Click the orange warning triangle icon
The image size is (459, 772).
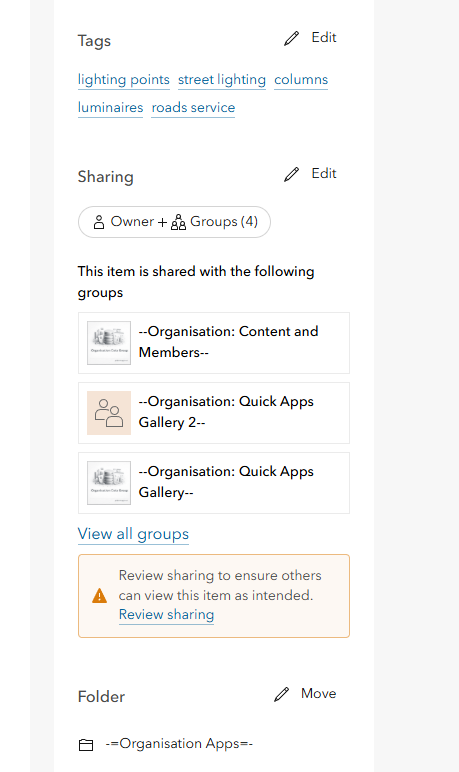pyautogui.click(x=99, y=596)
